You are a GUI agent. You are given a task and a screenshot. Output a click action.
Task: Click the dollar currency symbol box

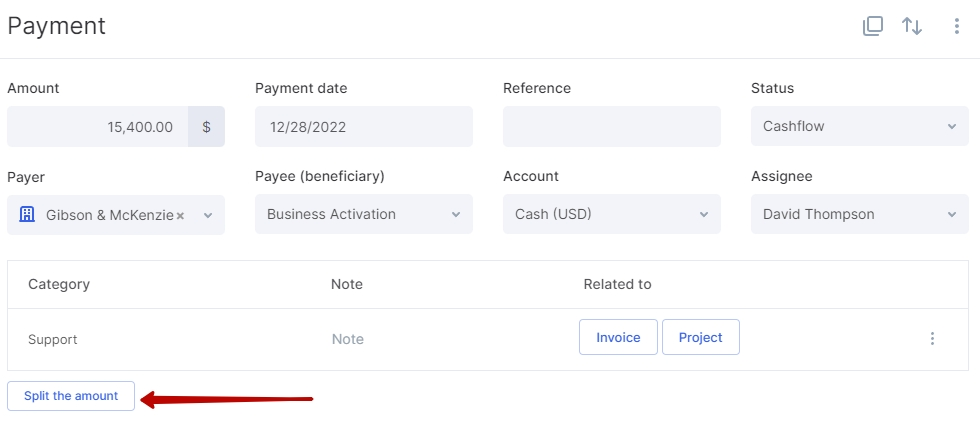[x=206, y=127]
